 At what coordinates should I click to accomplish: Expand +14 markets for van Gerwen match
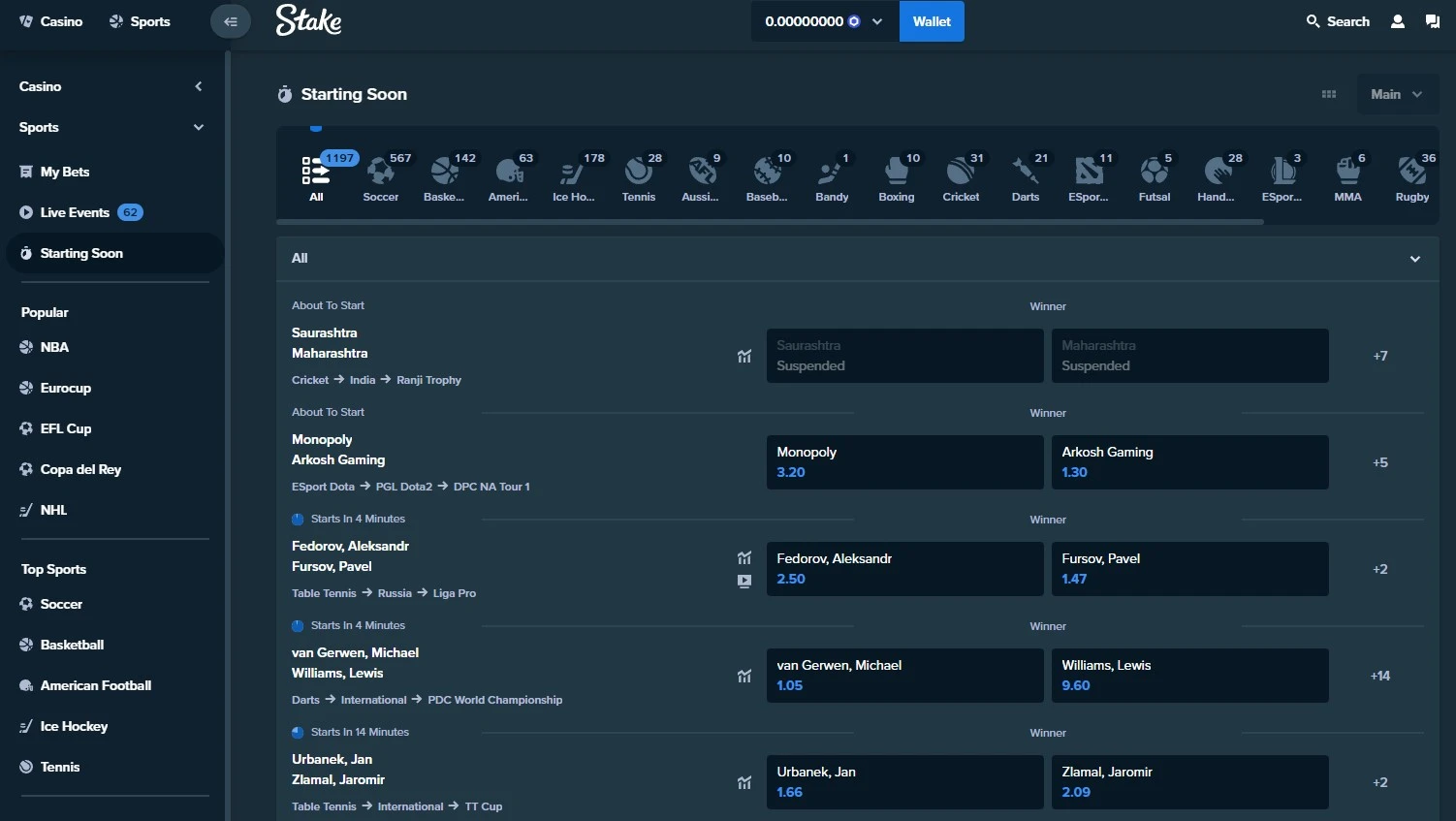click(1380, 676)
